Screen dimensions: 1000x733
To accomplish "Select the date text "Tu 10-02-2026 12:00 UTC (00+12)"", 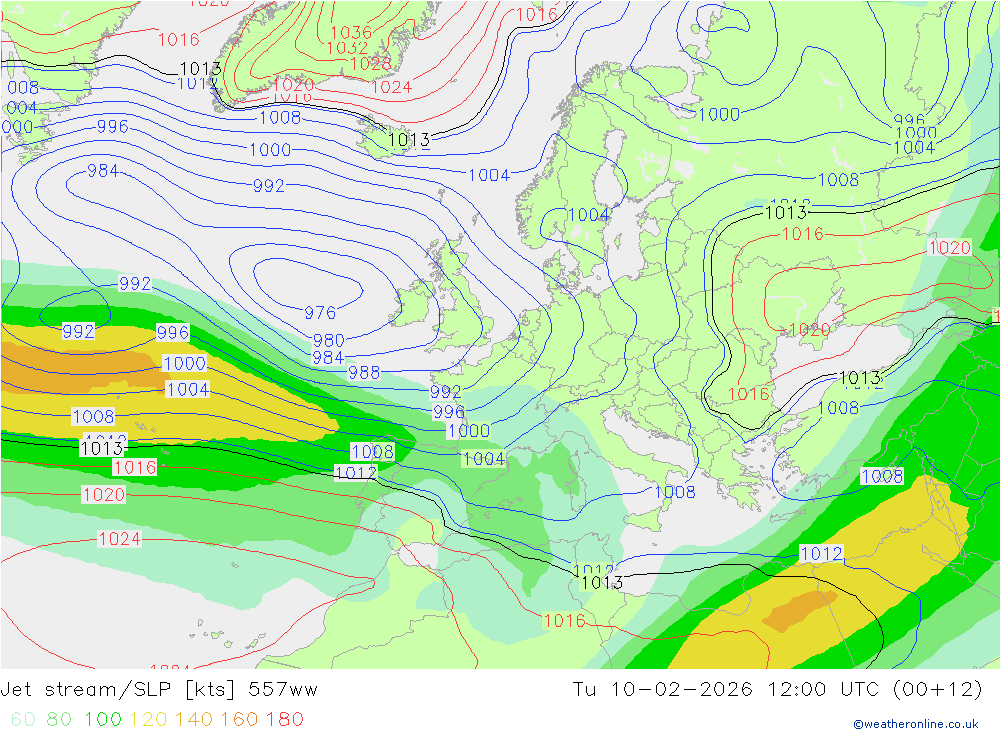I will pyautogui.click(x=777, y=690).
